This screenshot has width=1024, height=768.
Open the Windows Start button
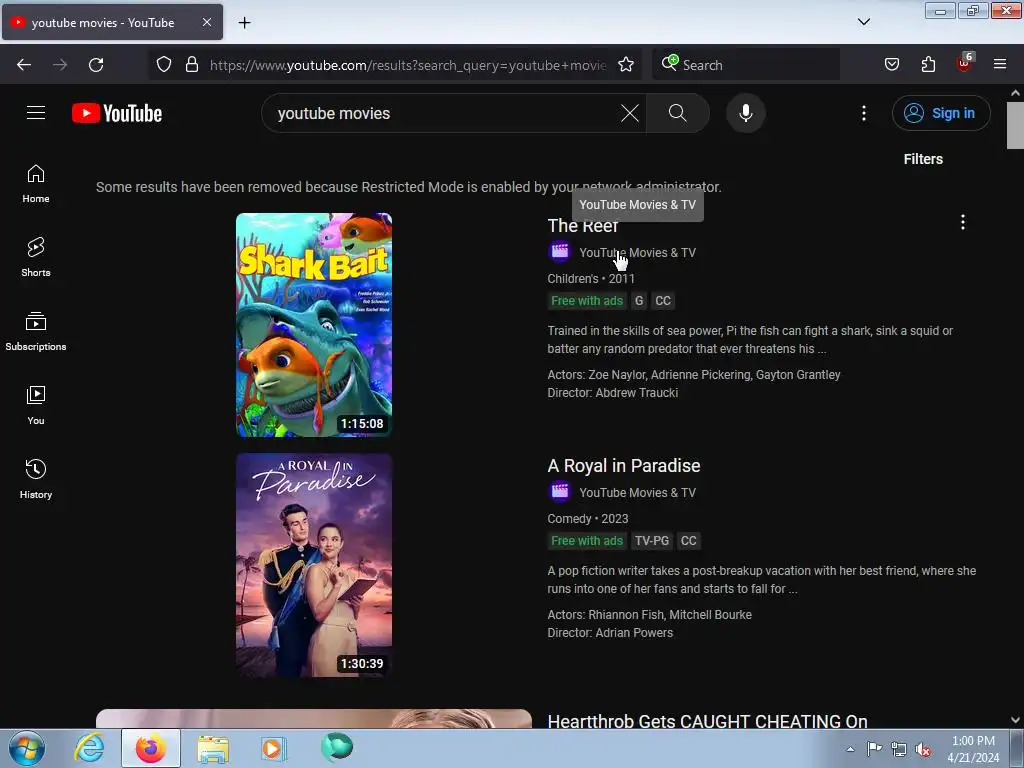tap(27, 748)
